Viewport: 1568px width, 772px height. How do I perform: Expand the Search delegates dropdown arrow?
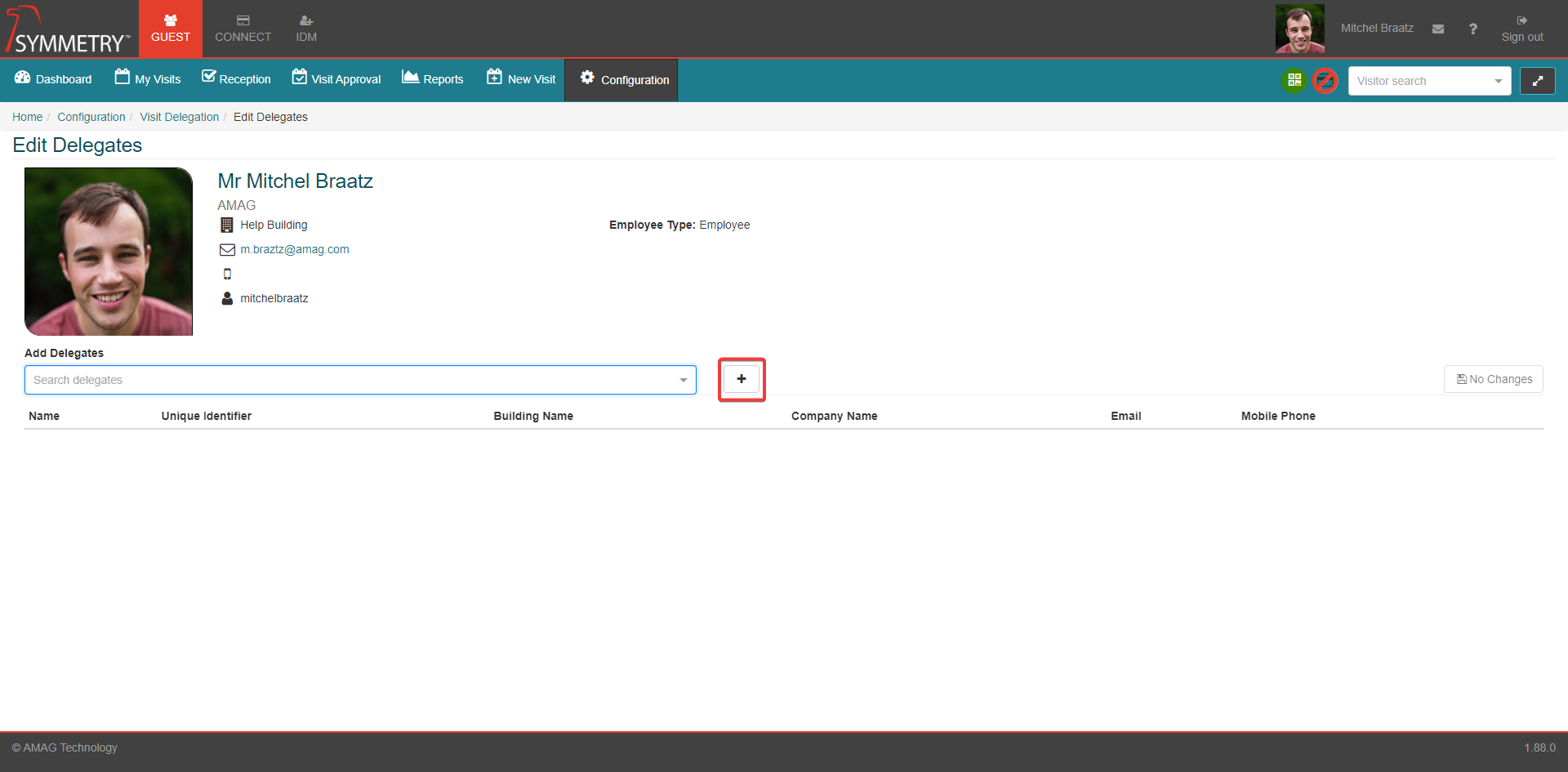683,380
